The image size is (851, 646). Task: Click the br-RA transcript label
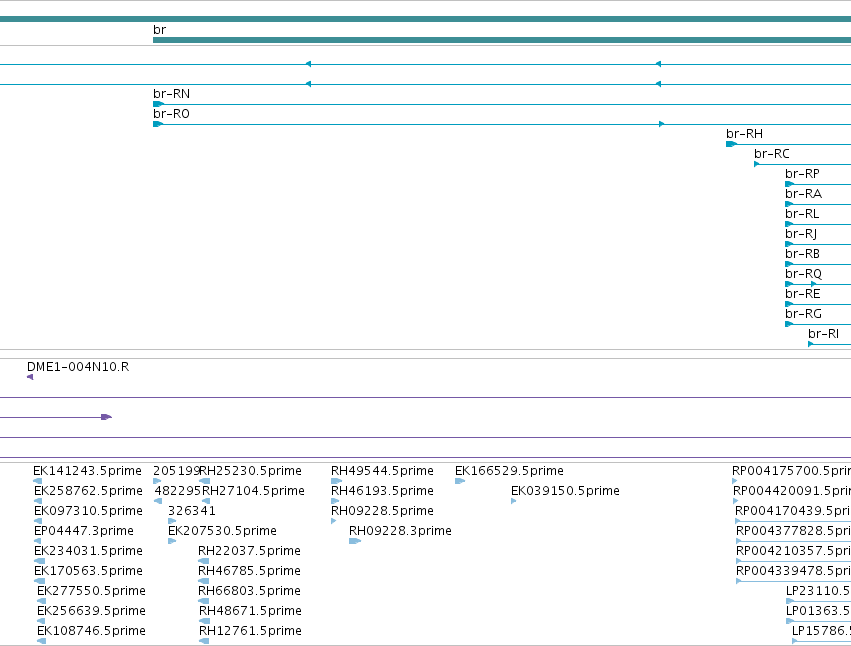[803, 194]
